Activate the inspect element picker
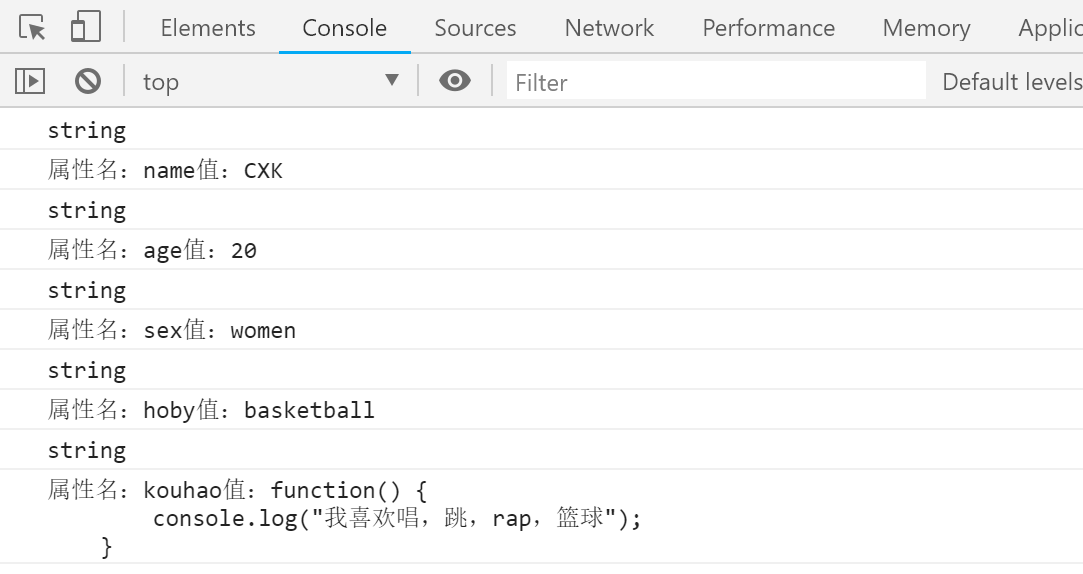This screenshot has width=1083, height=574. pyautogui.click(x=33, y=28)
